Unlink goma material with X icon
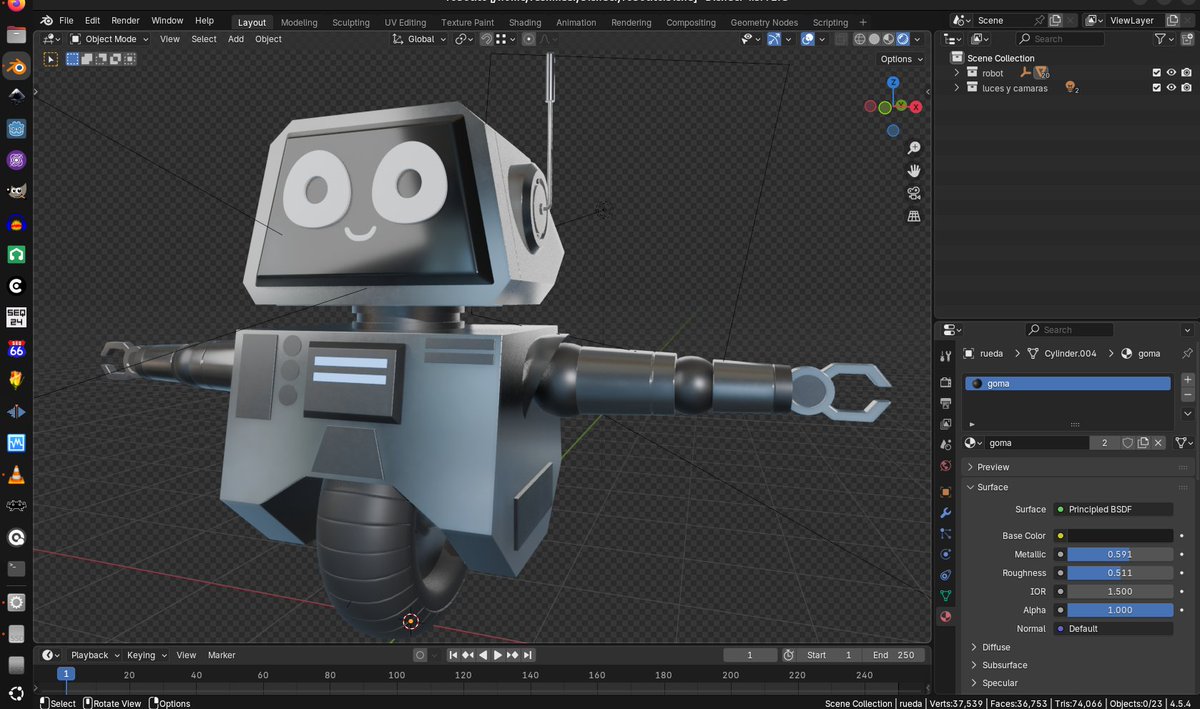 (x=1159, y=443)
